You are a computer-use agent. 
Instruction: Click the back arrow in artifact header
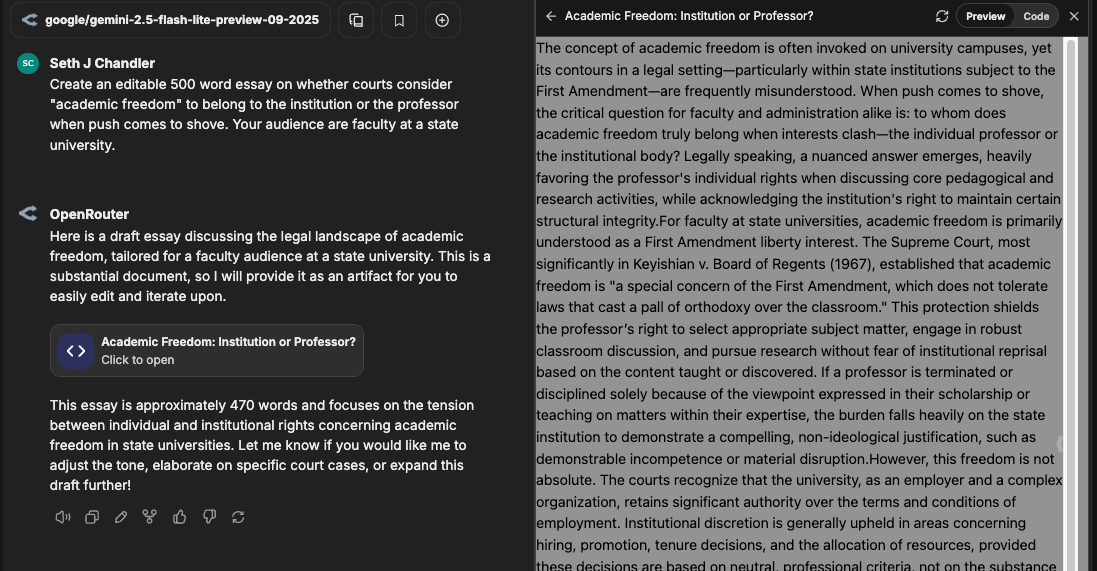[551, 17]
